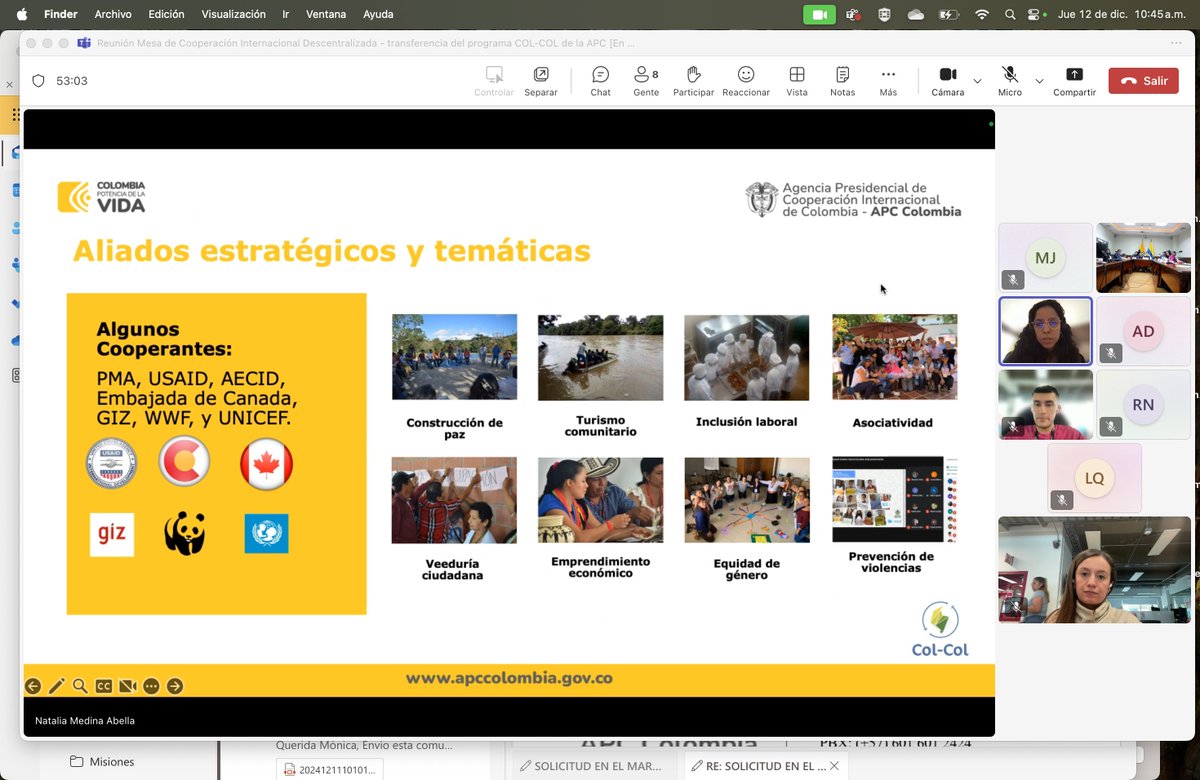Image resolution: width=1200 pixels, height=780 pixels.
Task: Turn on the Cámara
Action: 948,81
